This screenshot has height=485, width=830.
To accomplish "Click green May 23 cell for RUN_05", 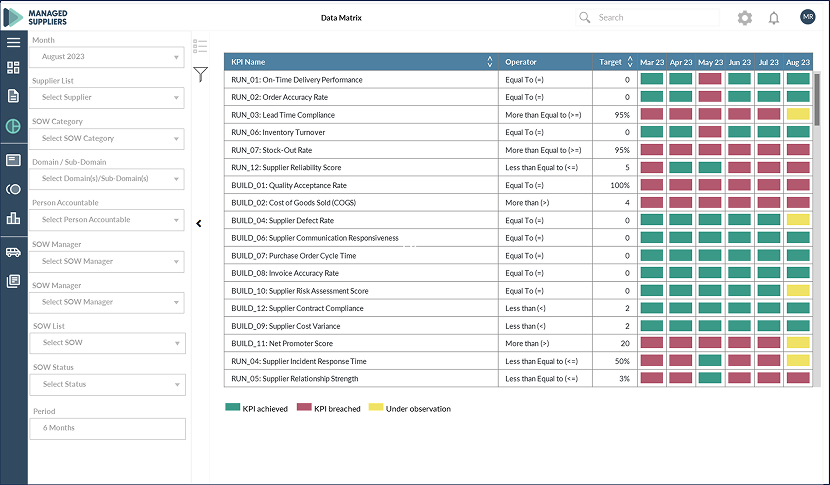I will (x=710, y=379).
